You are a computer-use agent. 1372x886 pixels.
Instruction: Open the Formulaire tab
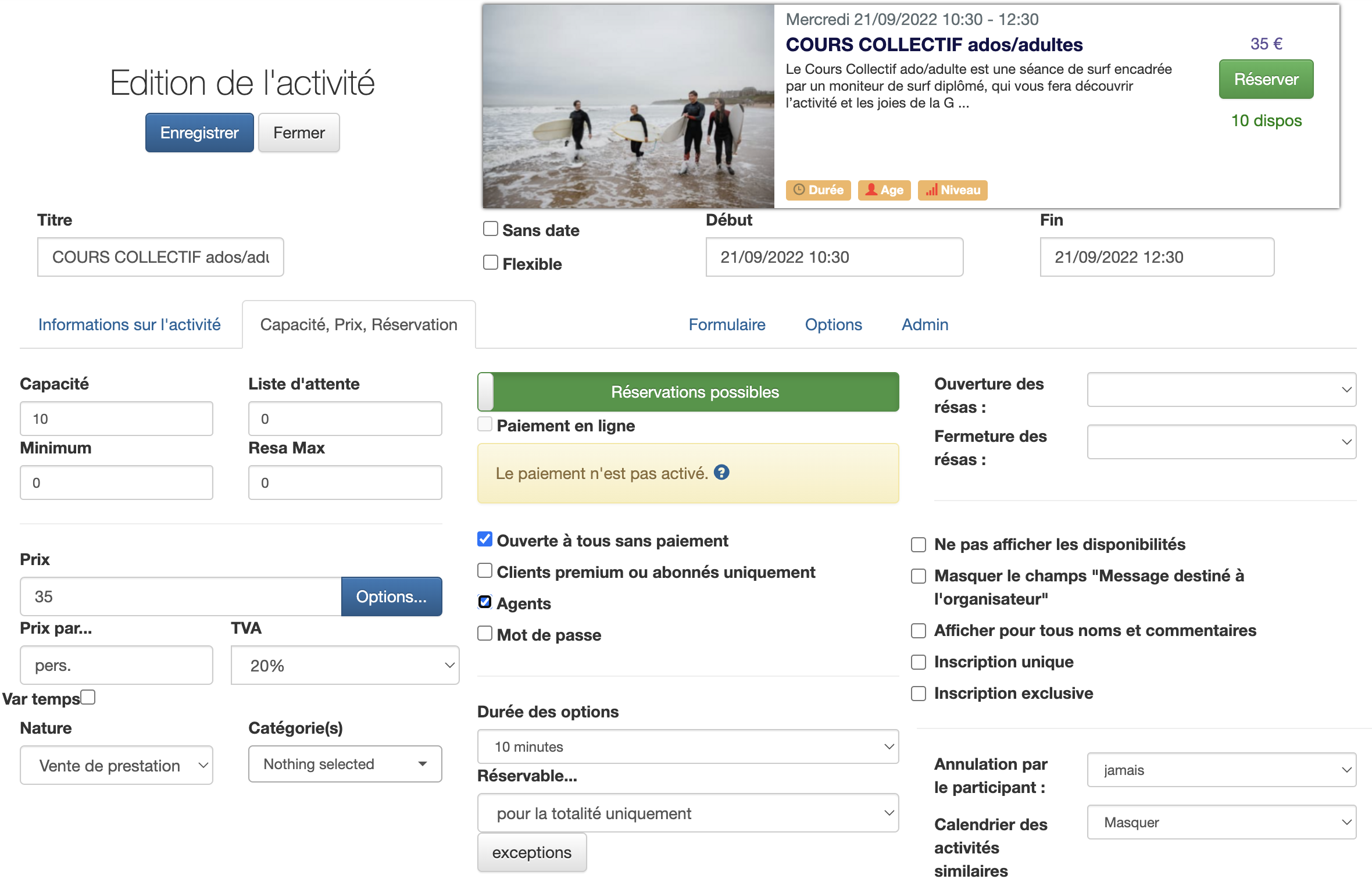point(727,324)
